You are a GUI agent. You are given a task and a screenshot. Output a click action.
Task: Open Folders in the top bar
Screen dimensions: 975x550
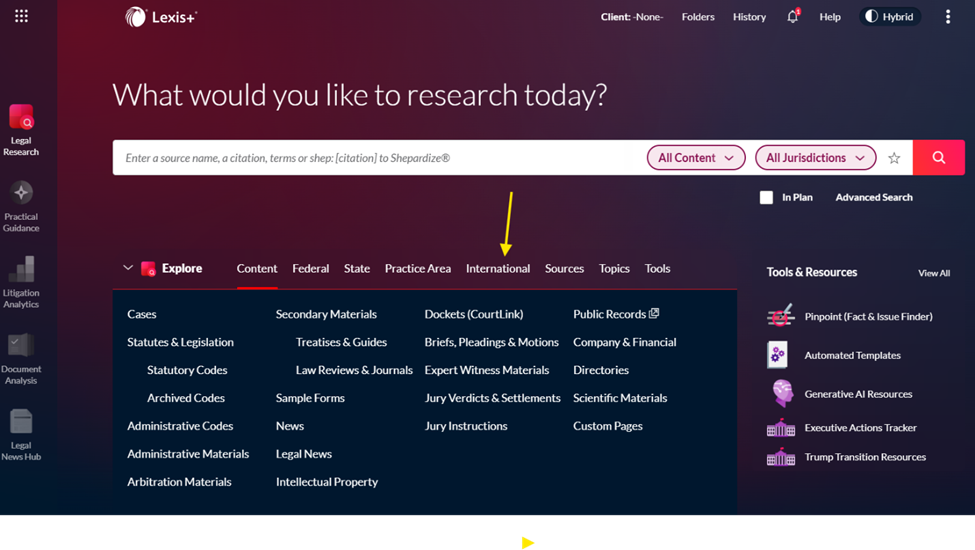point(698,17)
